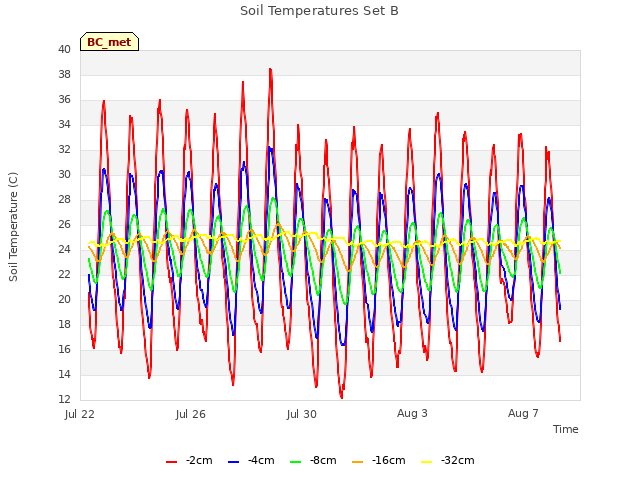Screen dimensions: 640x480
Task: Click the 36 y-axis tick label
Action: 64,99
